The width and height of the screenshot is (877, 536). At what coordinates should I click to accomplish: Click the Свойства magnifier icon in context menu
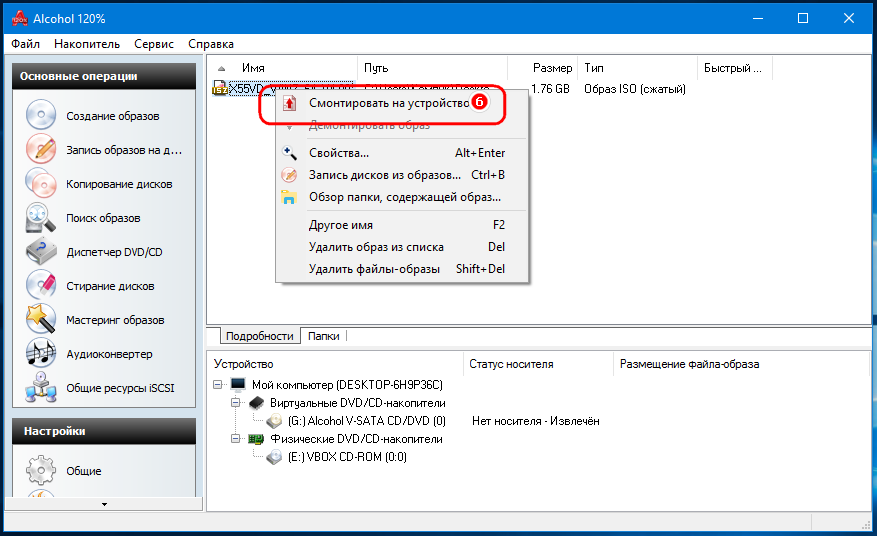coord(289,153)
